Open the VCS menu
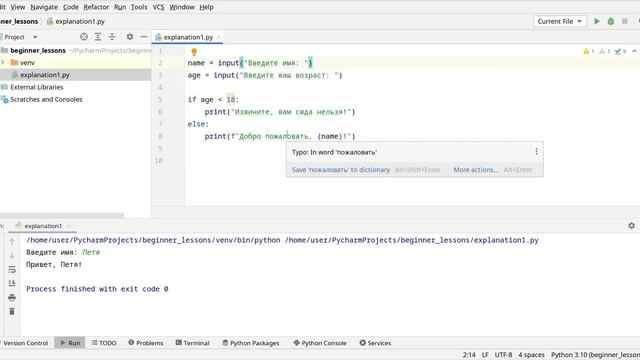640x360 pixels. click(x=158, y=7)
